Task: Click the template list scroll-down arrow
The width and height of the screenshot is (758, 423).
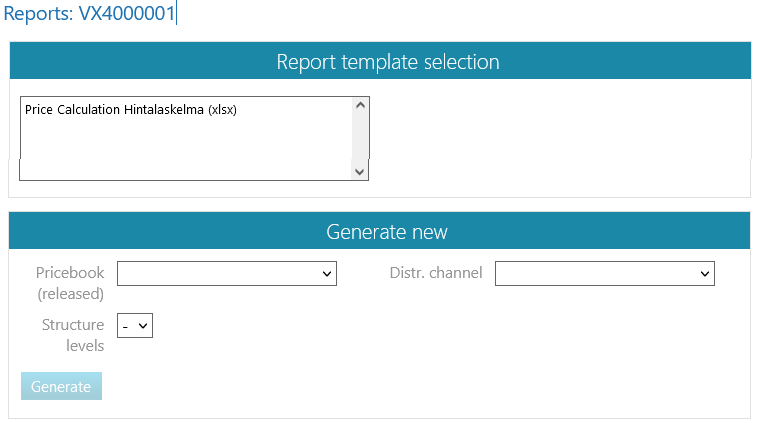Action: pos(361,173)
